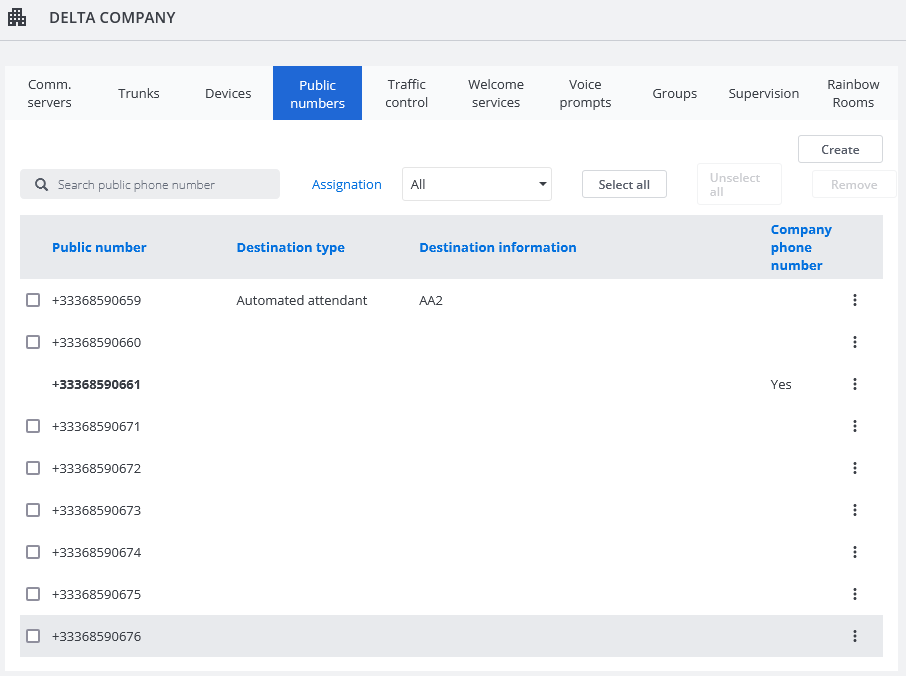Click the Create button
This screenshot has width=906, height=676.
click(x=840, y=150)
